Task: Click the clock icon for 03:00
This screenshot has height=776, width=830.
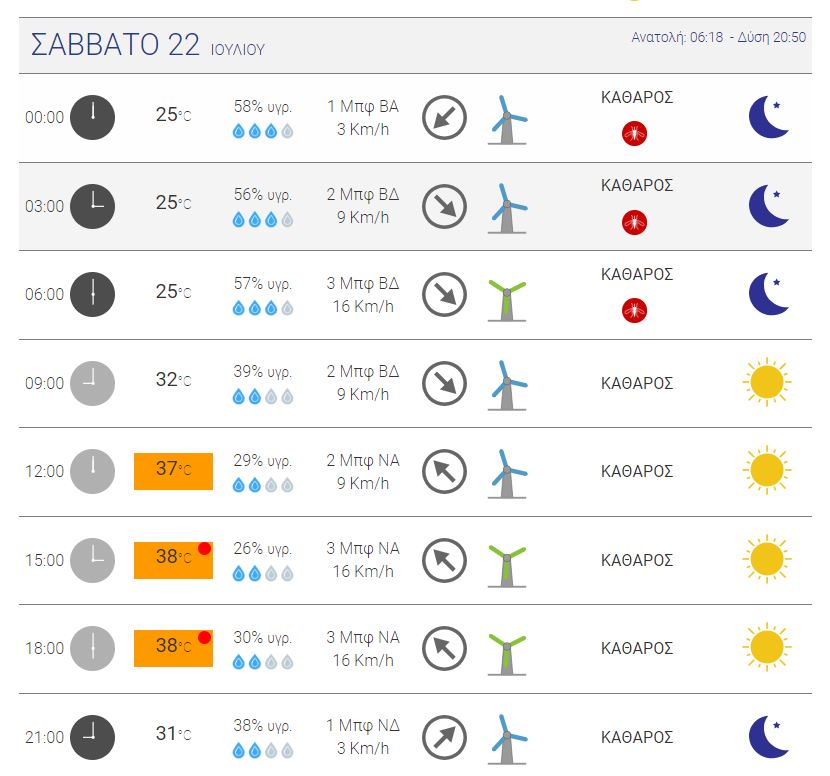Action: (x=93, y=206)
